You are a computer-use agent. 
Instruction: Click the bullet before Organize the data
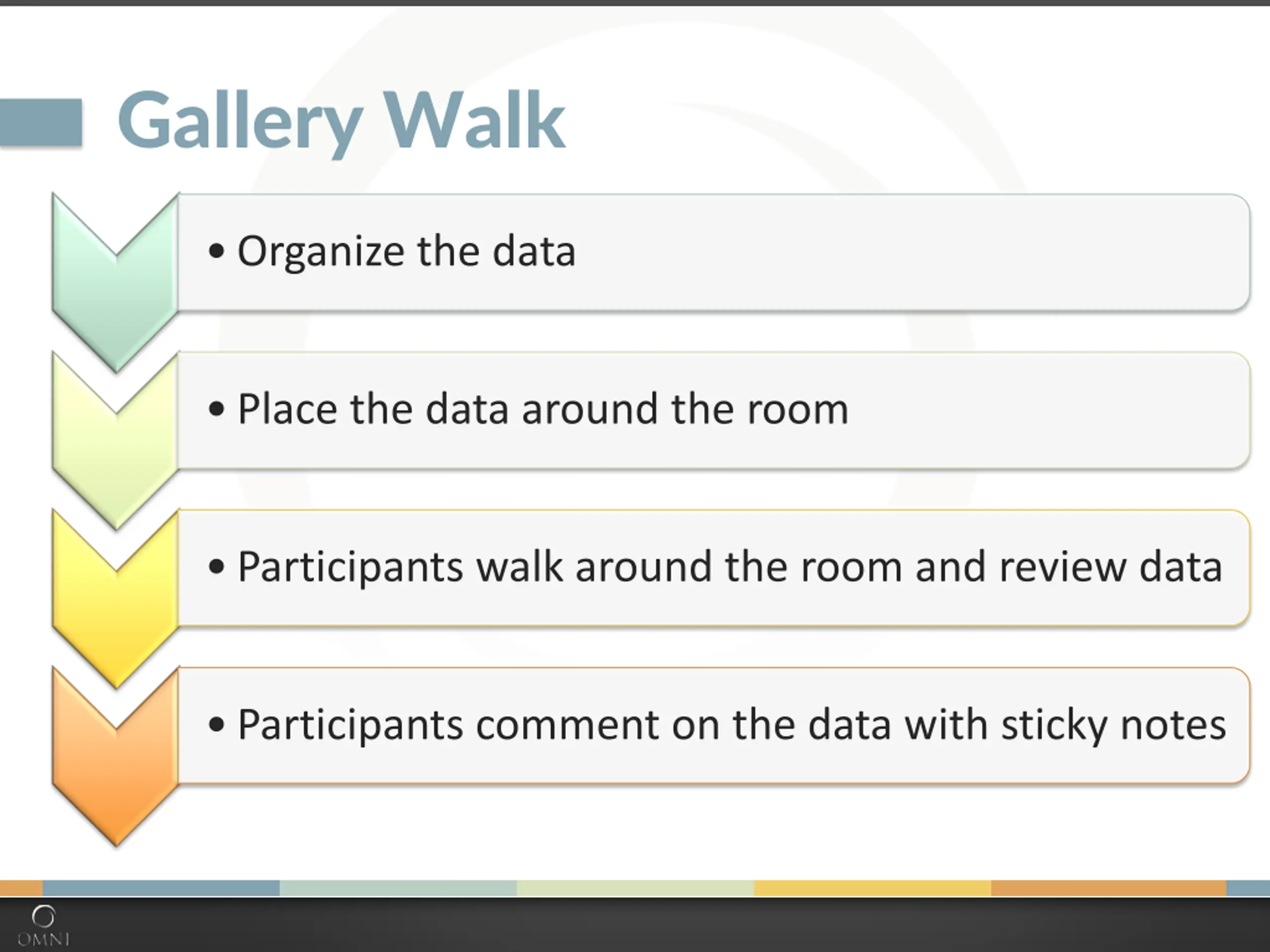(x=216, y=251)
